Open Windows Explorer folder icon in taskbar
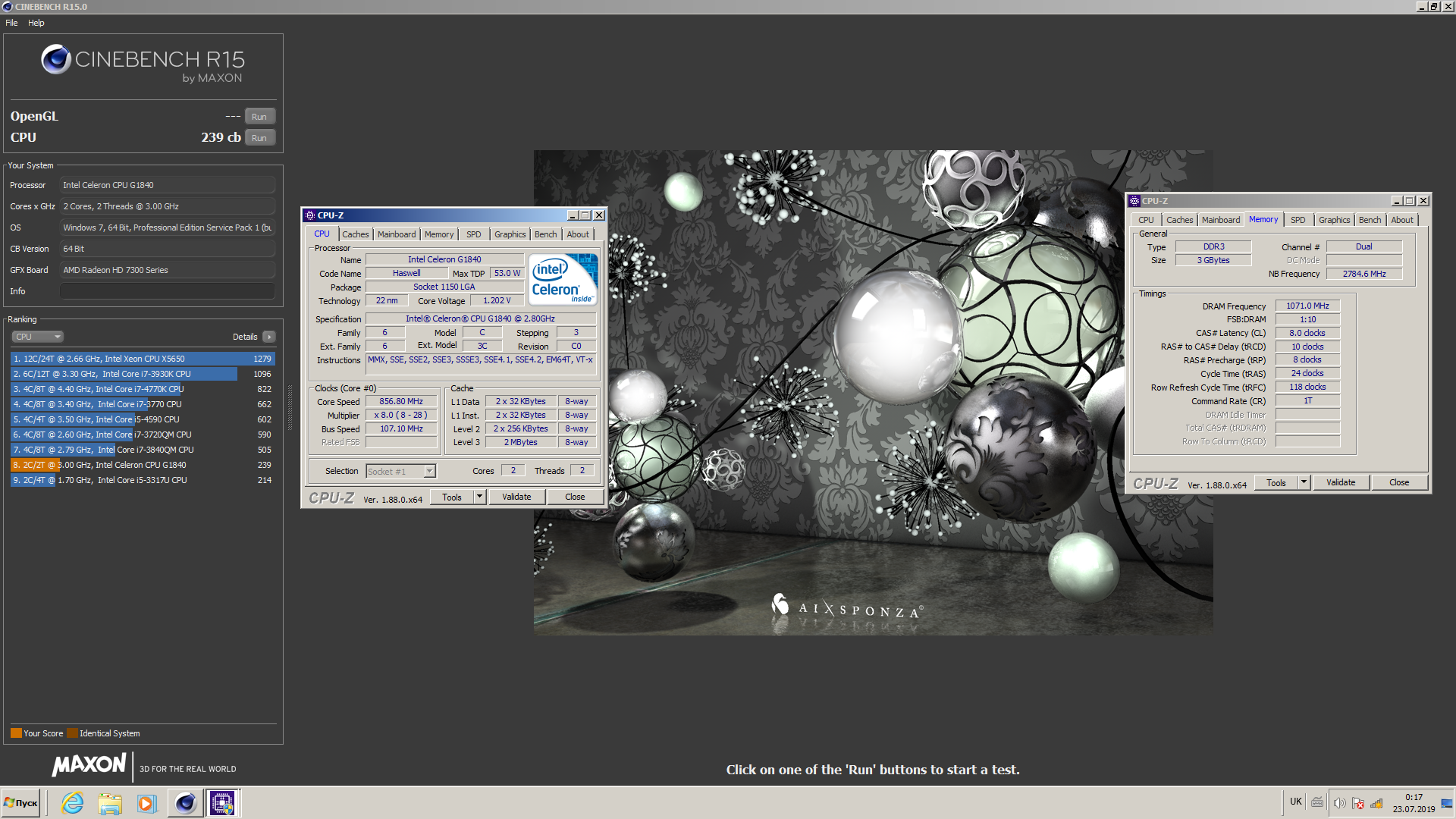 pyautogui.click(x=110, y=803)
